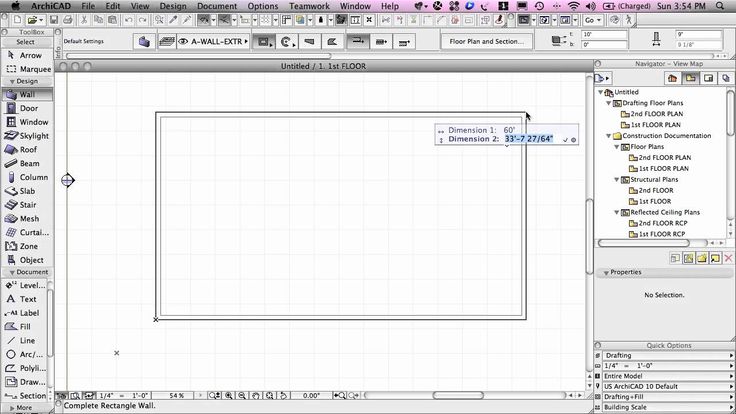Select the Text tool
Screen dimensions: 736x414
click(23, 299)
